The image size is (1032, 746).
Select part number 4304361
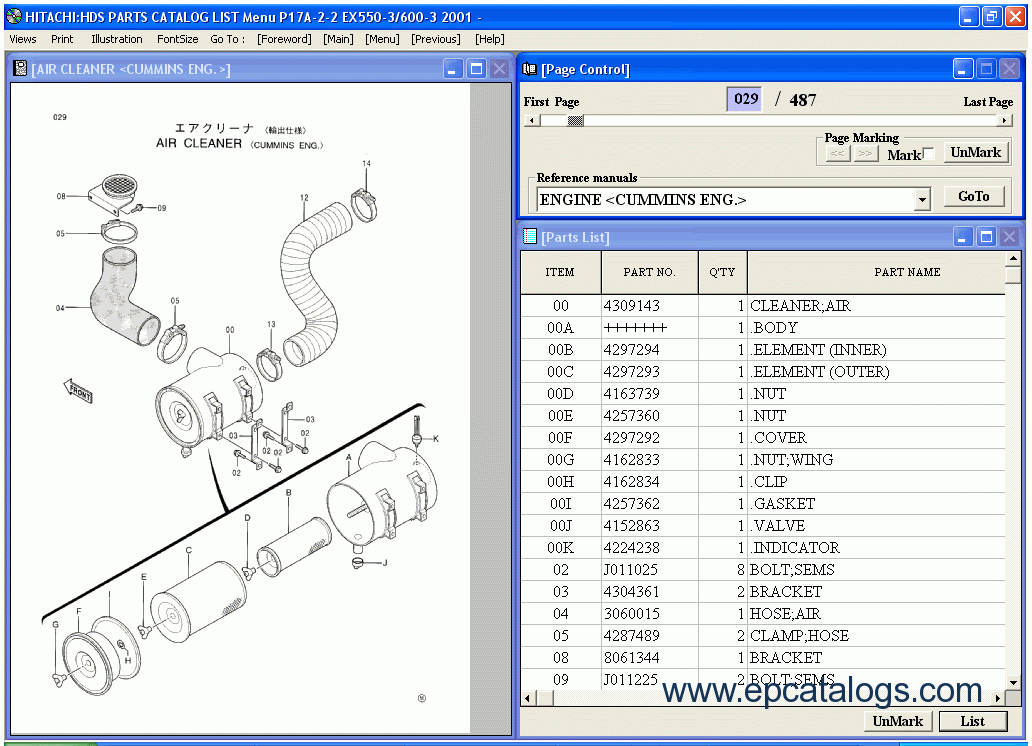[x=632, y=592]
